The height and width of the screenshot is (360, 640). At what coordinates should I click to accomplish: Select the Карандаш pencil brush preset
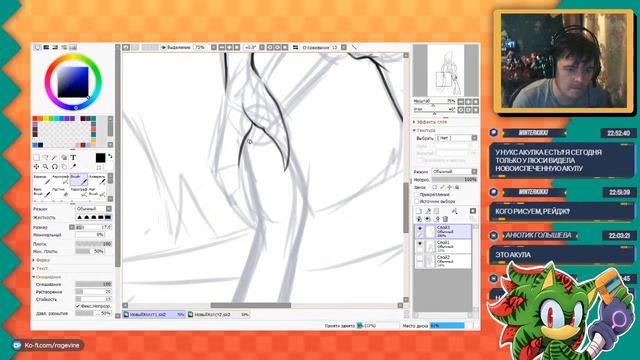click(42, 179)
